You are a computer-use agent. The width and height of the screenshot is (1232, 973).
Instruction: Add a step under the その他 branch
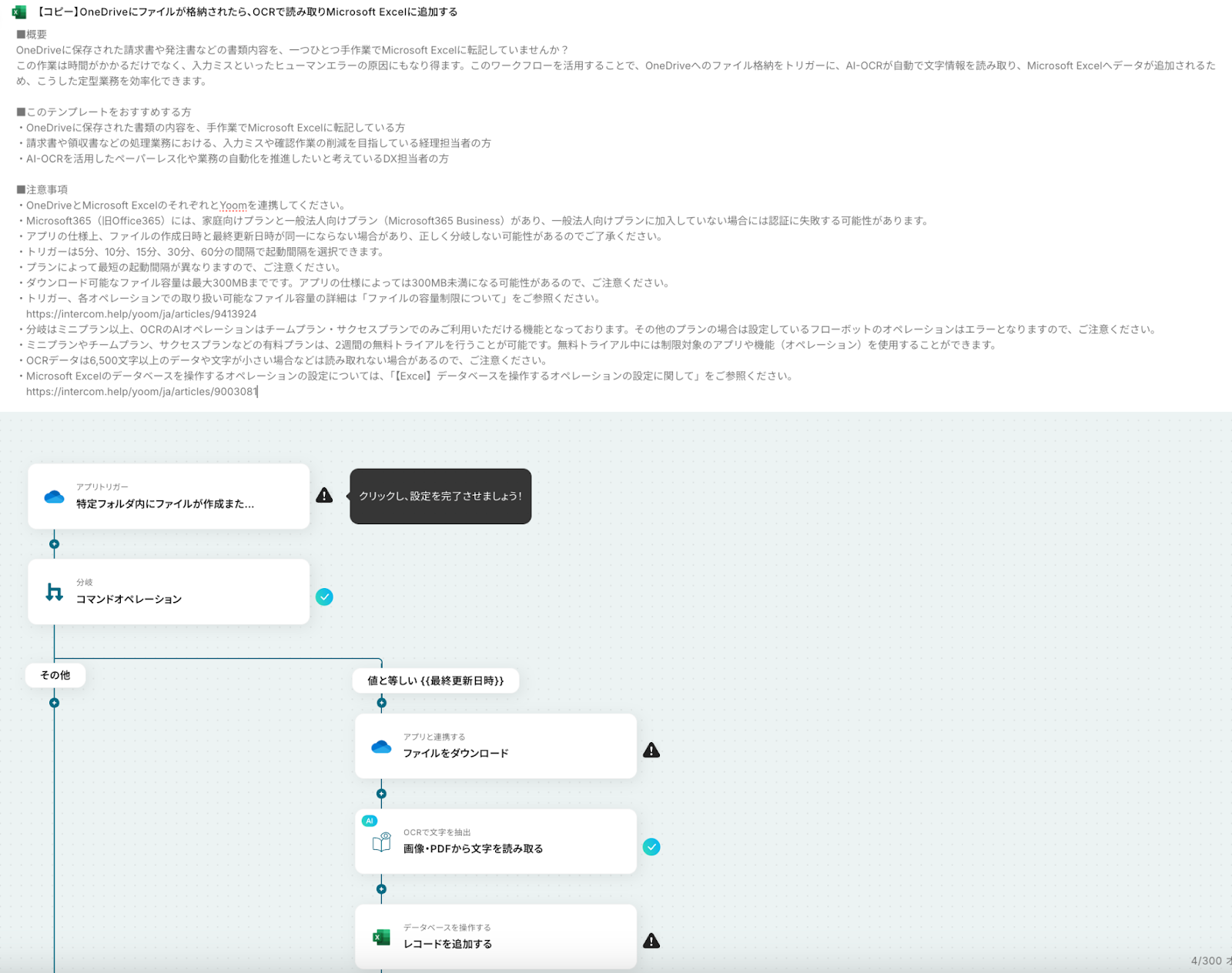point(54,703)
